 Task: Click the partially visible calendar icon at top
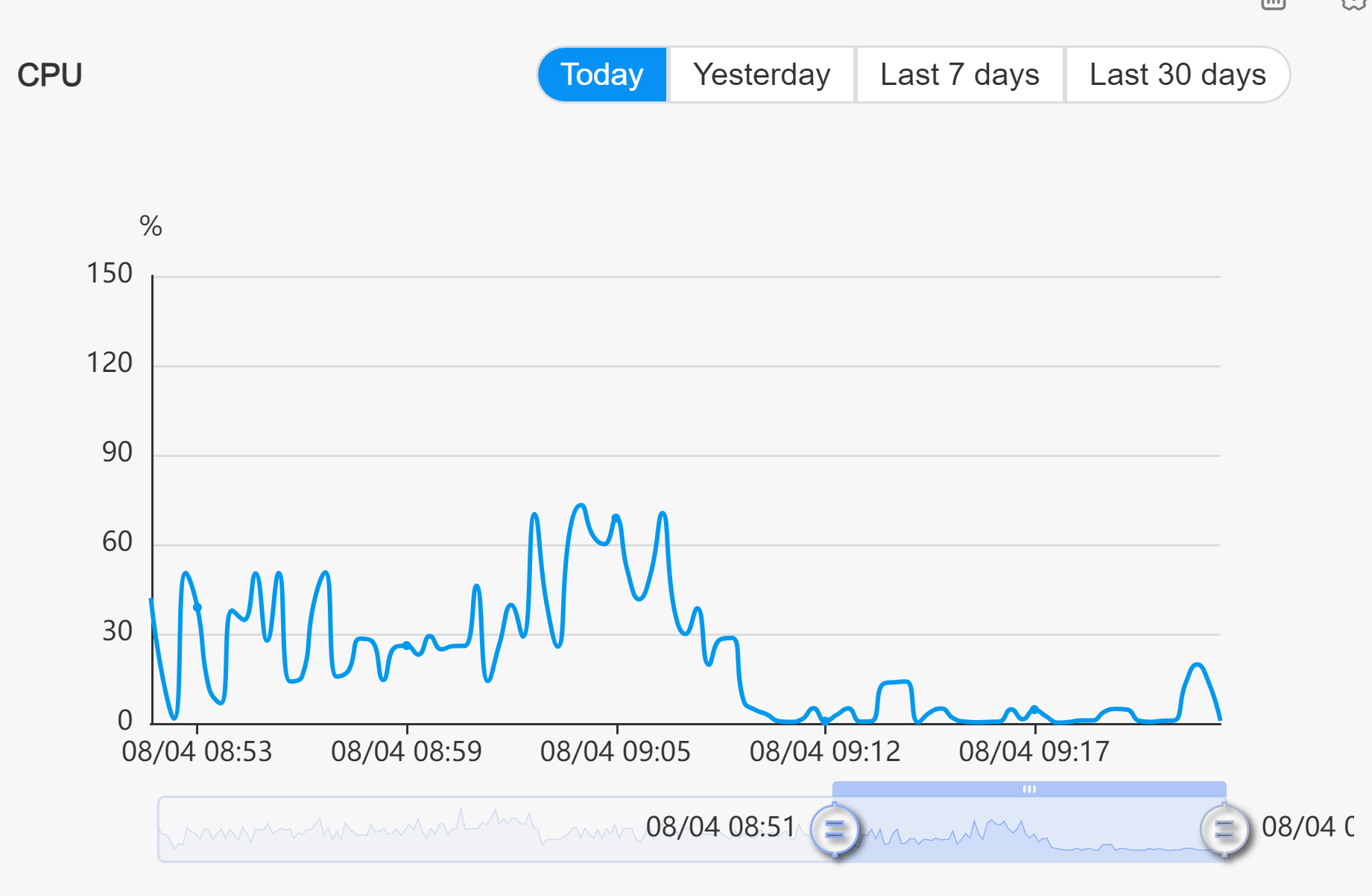1273,4
